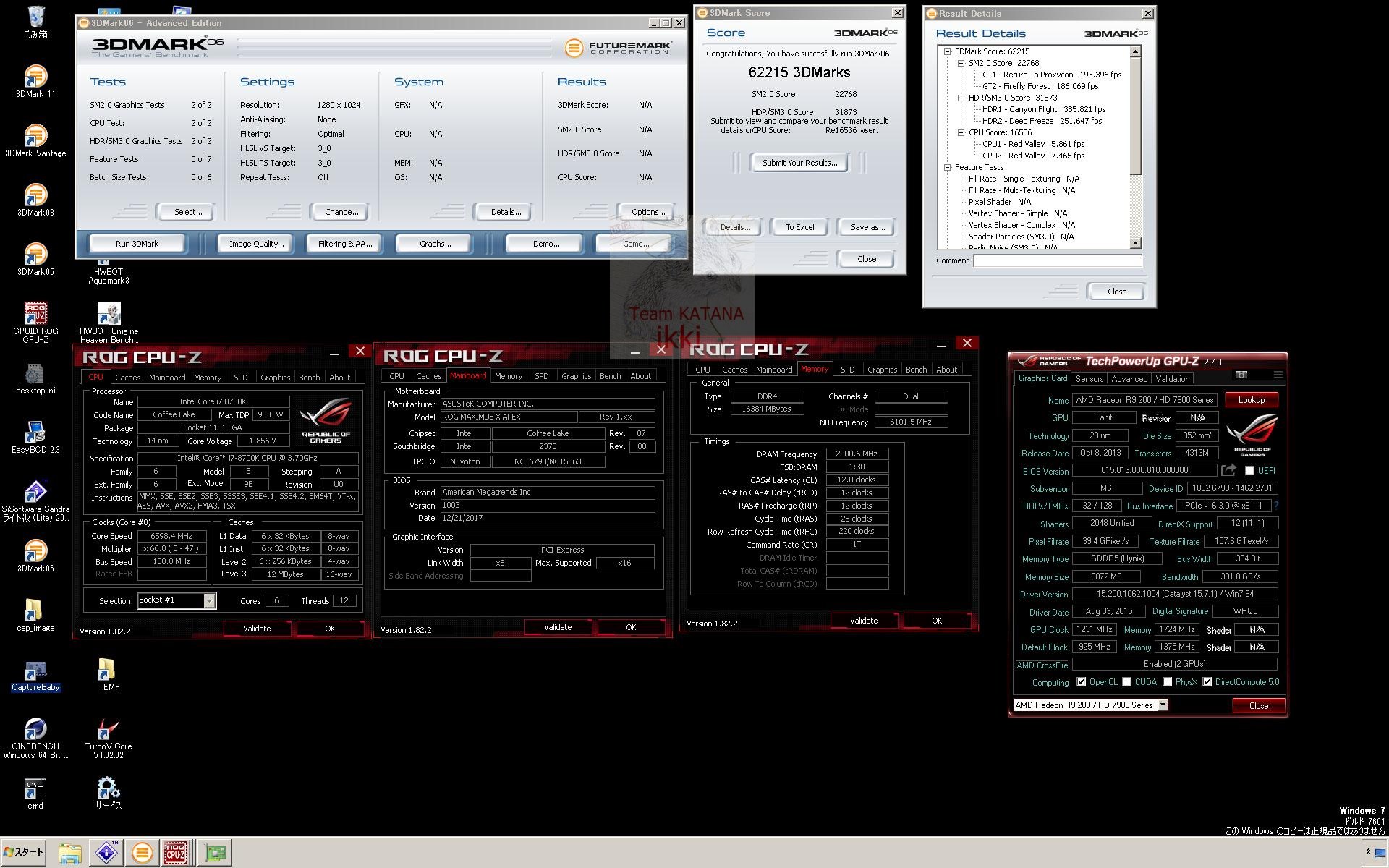Launch CINEBENCH Windows 64 Bit shortcut

click(x=35, y=738)
